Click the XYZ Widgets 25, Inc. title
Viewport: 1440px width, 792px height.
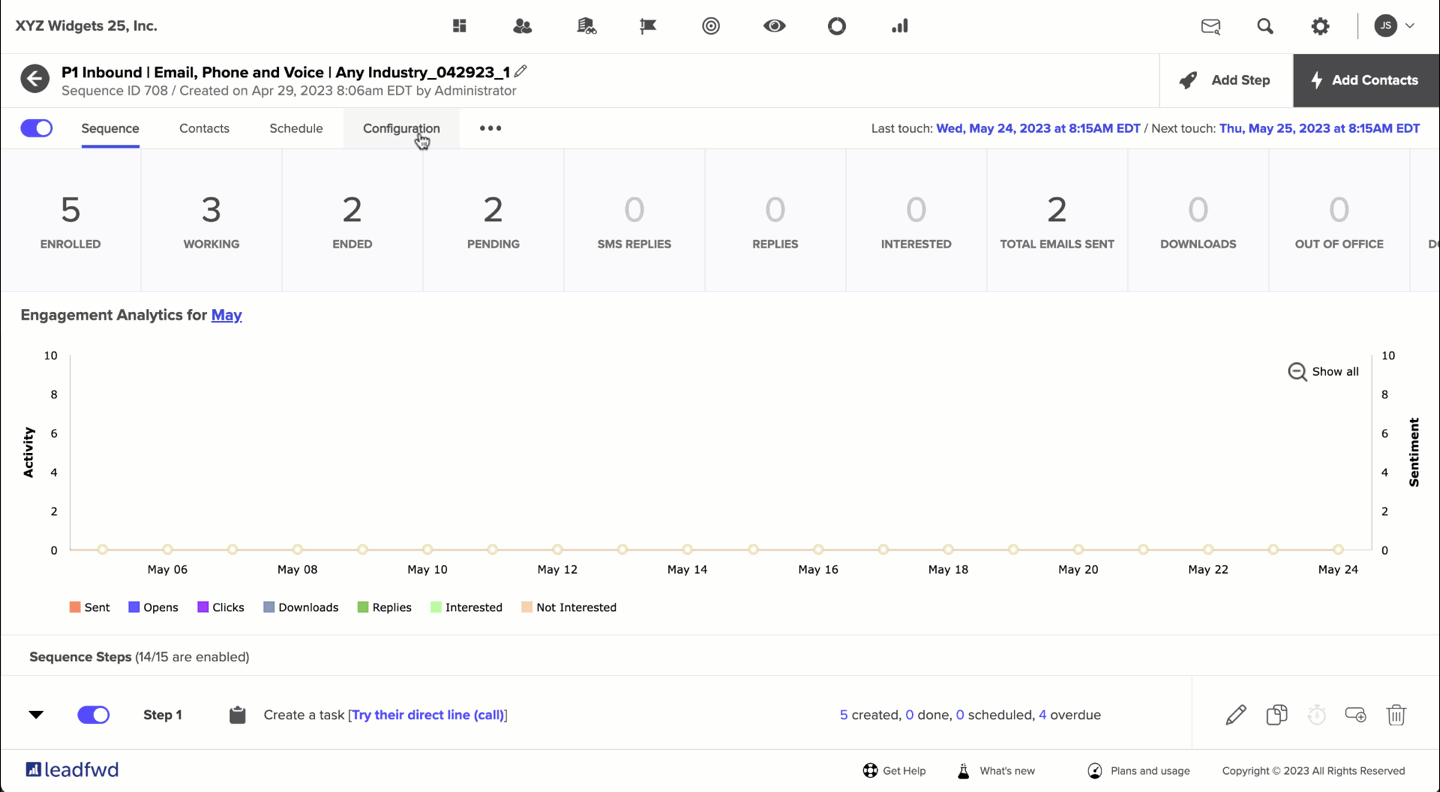(x=86, y=26)
